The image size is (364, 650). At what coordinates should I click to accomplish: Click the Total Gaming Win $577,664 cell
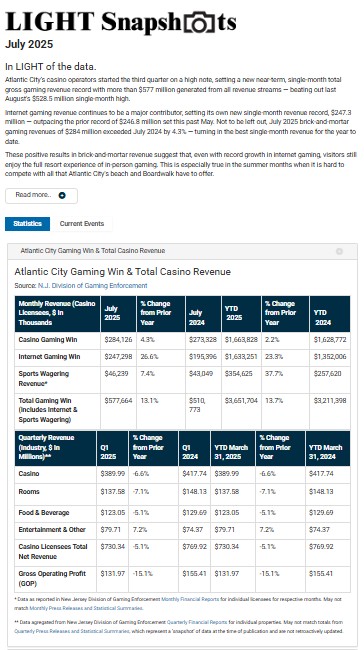118,411
